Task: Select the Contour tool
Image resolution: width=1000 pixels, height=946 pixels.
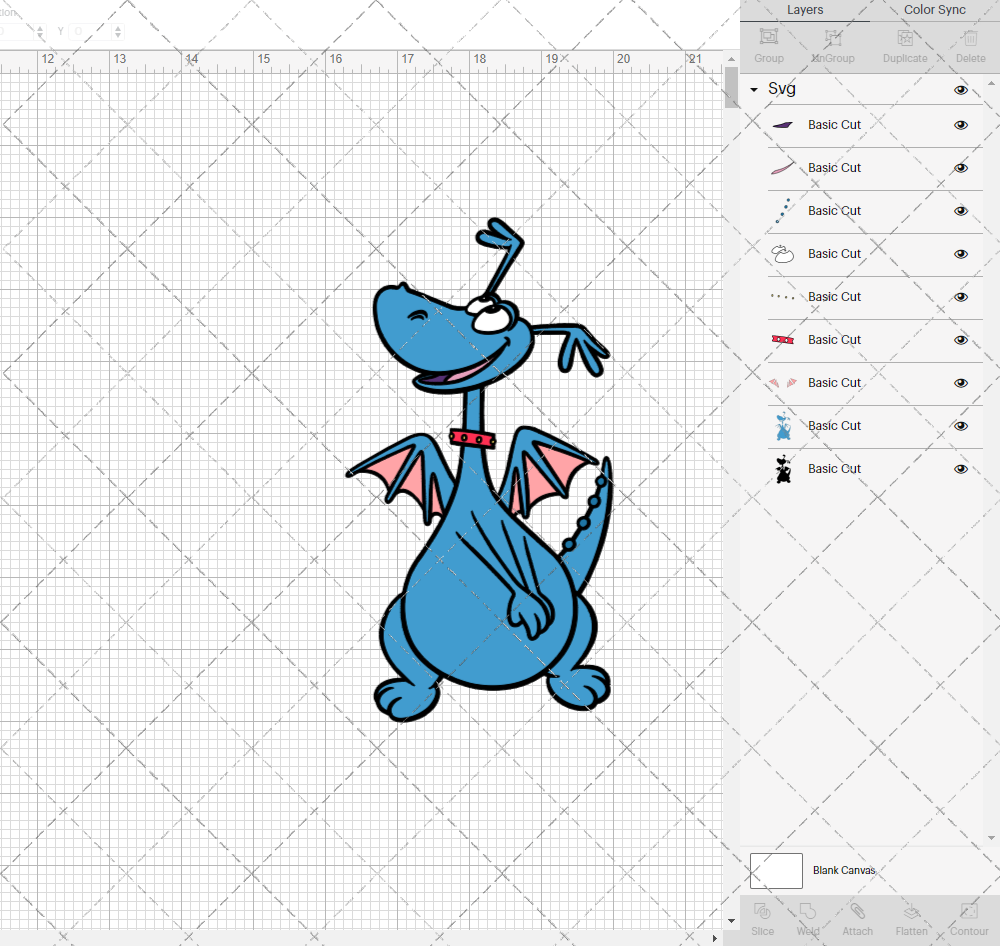Action: coord(969,911)
